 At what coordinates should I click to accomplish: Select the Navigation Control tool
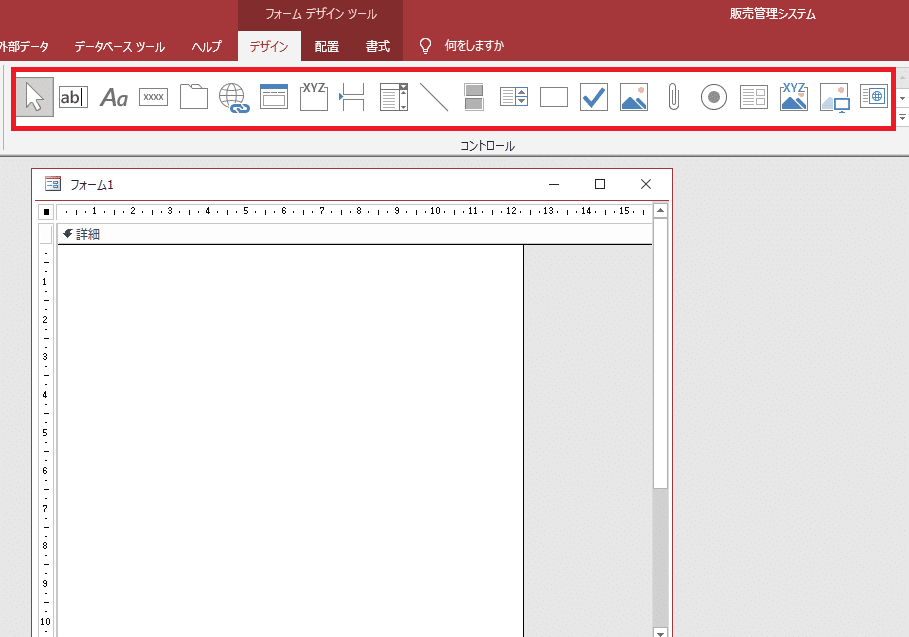[x=274, y=97]
